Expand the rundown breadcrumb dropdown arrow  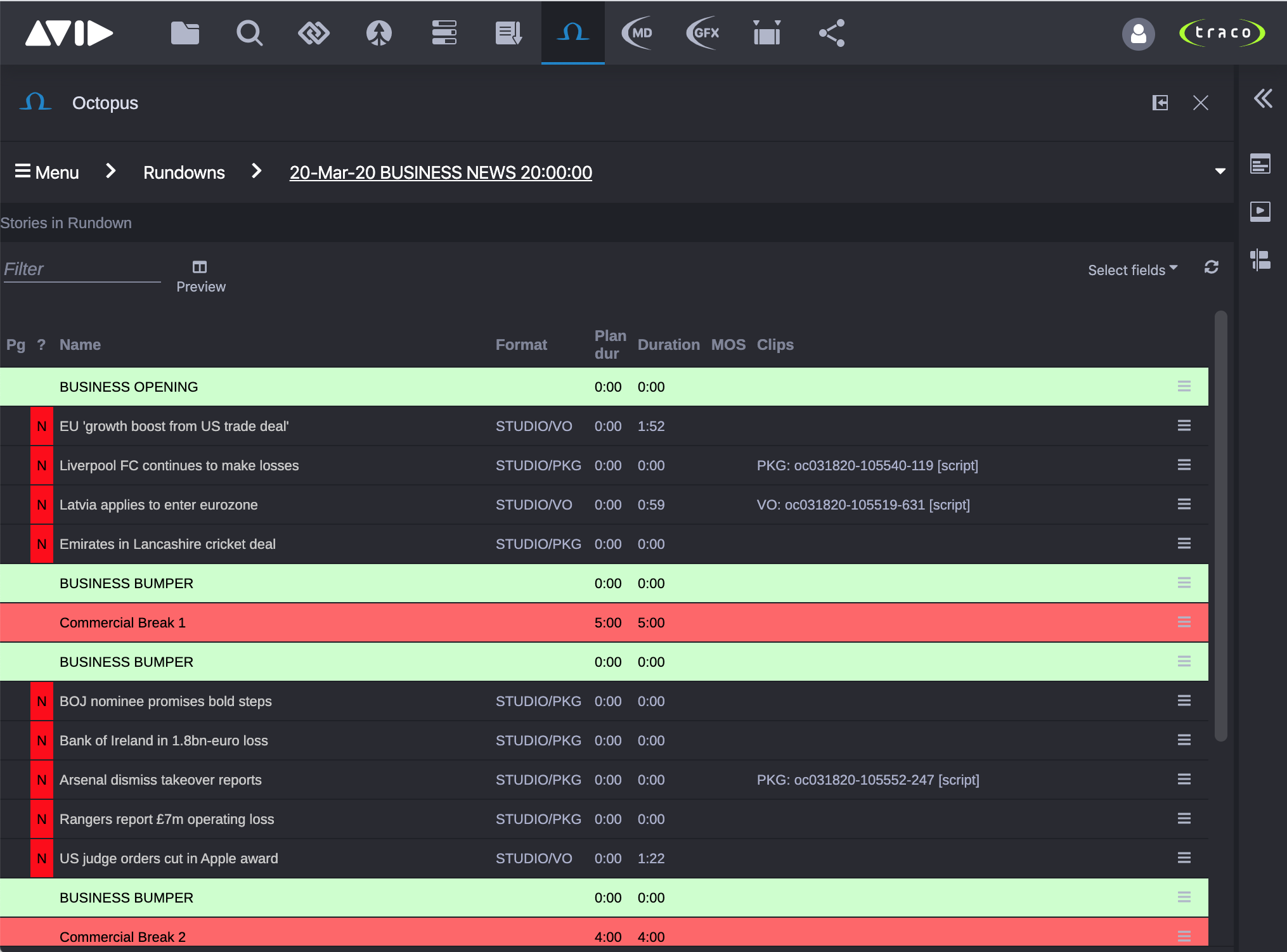coord(1220,172)
